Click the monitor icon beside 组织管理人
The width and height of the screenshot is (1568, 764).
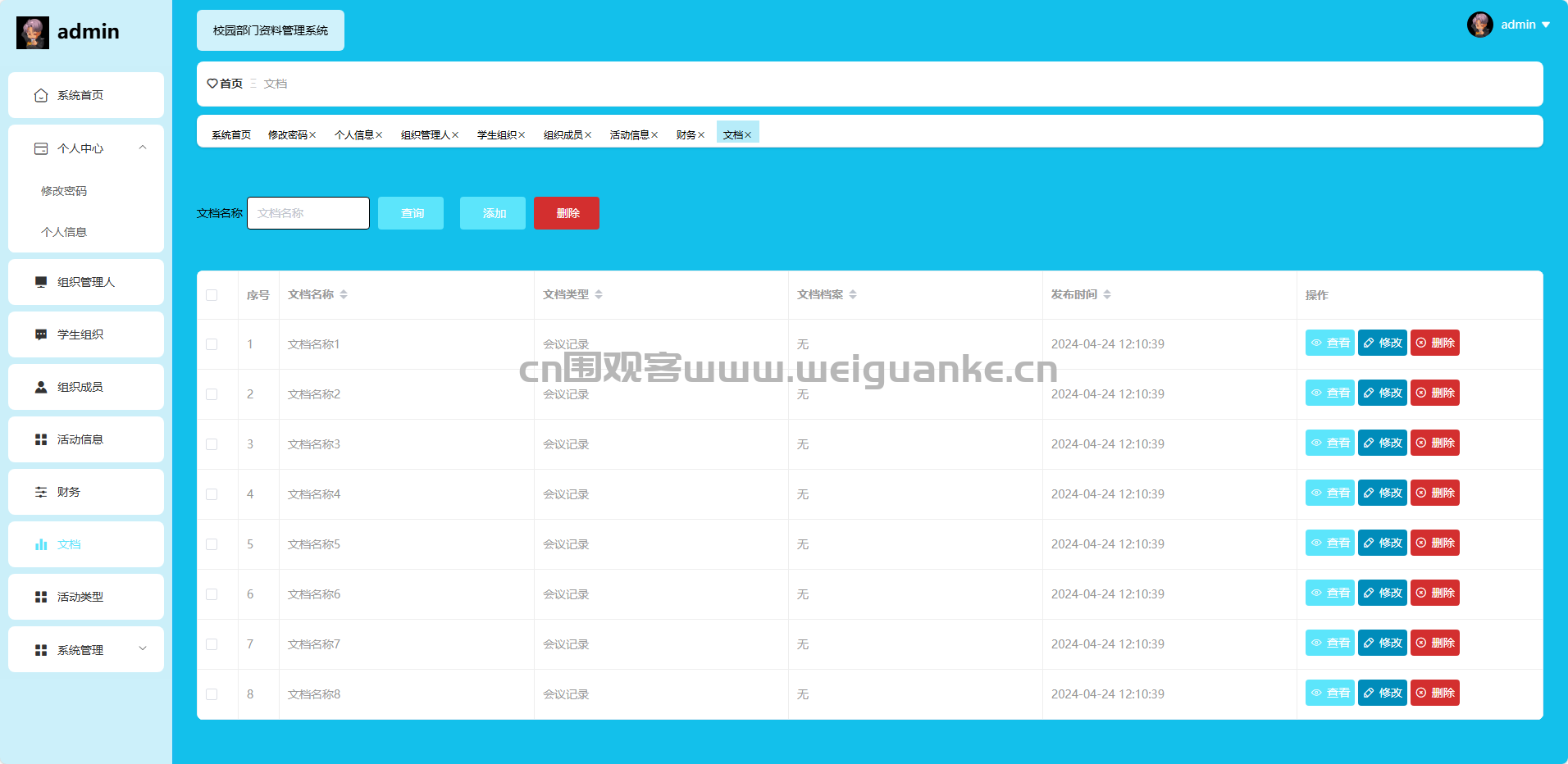pos(41,282)
